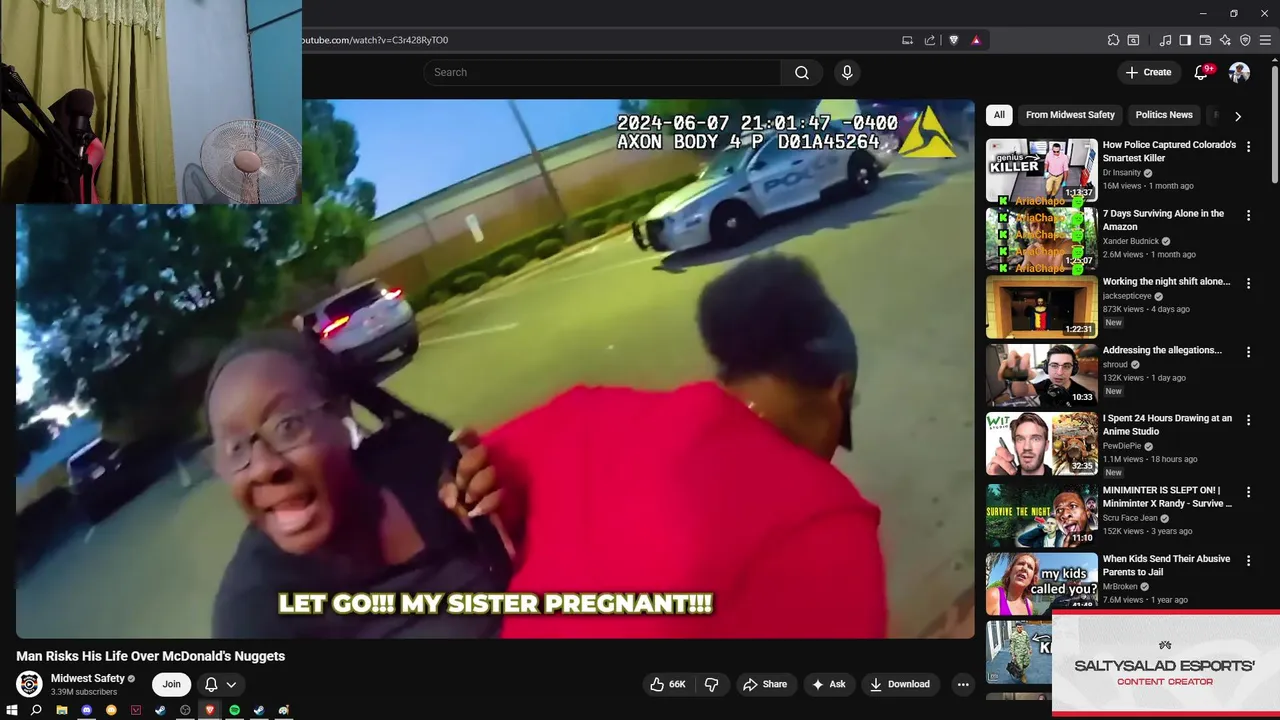Open MINIMINTER IS SLEPT ON thumbnail

pos(1042,514)
